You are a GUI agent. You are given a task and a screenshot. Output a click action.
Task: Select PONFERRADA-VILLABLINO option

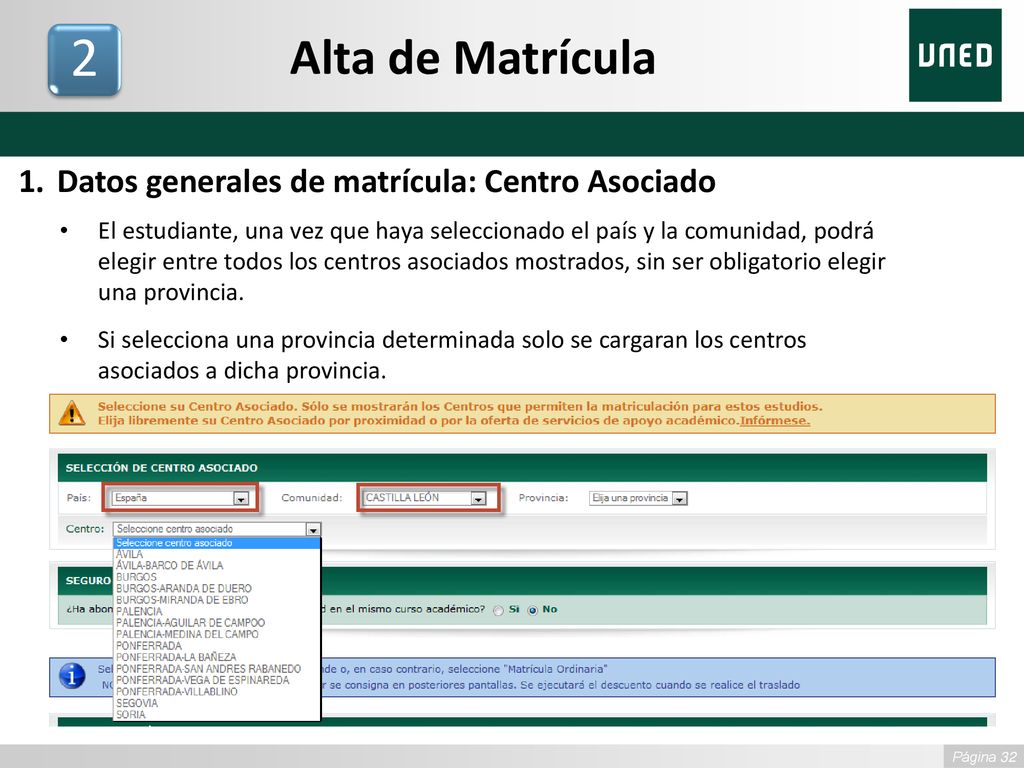click(217, 692)
